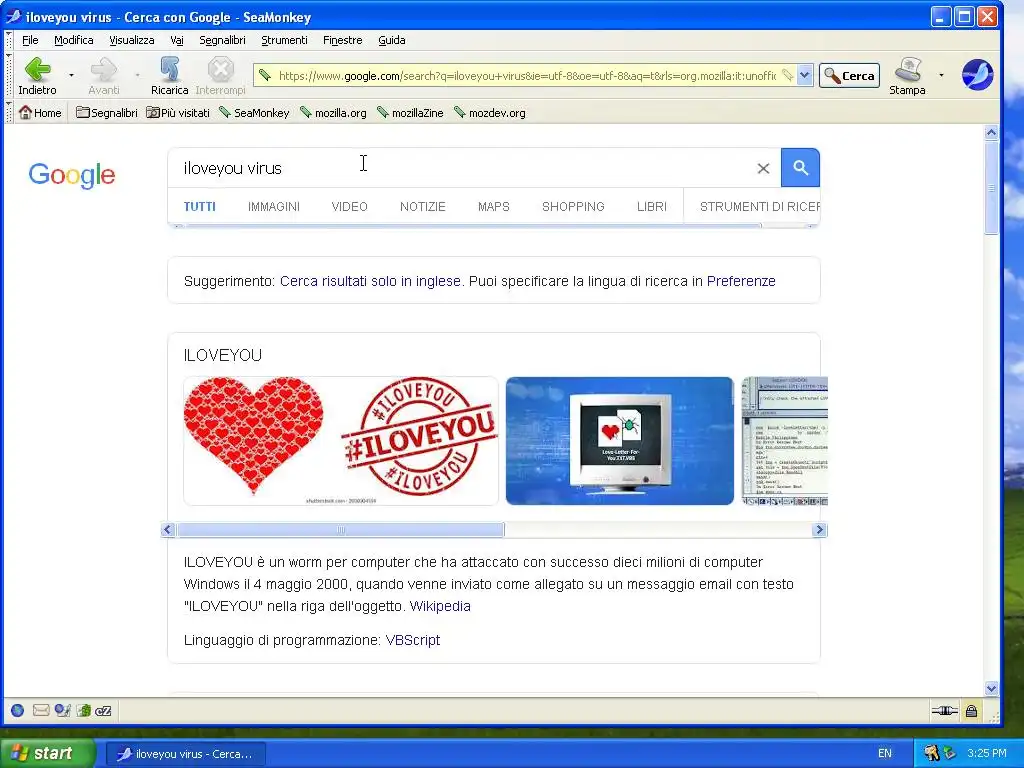The width and height of the screenshot is (1024, 768).
Task: Print the page using Stampa icon
Action: 908,69
